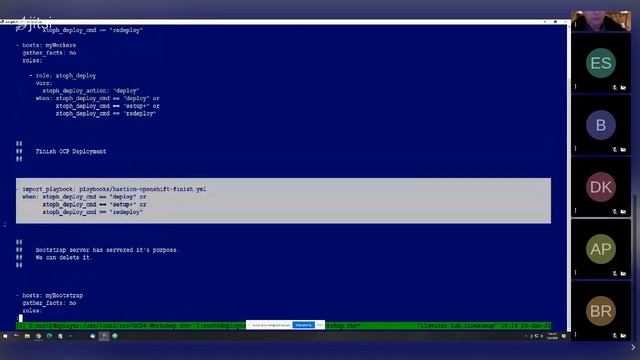Click muted microphone icon on AP tile

click(615, 273)
